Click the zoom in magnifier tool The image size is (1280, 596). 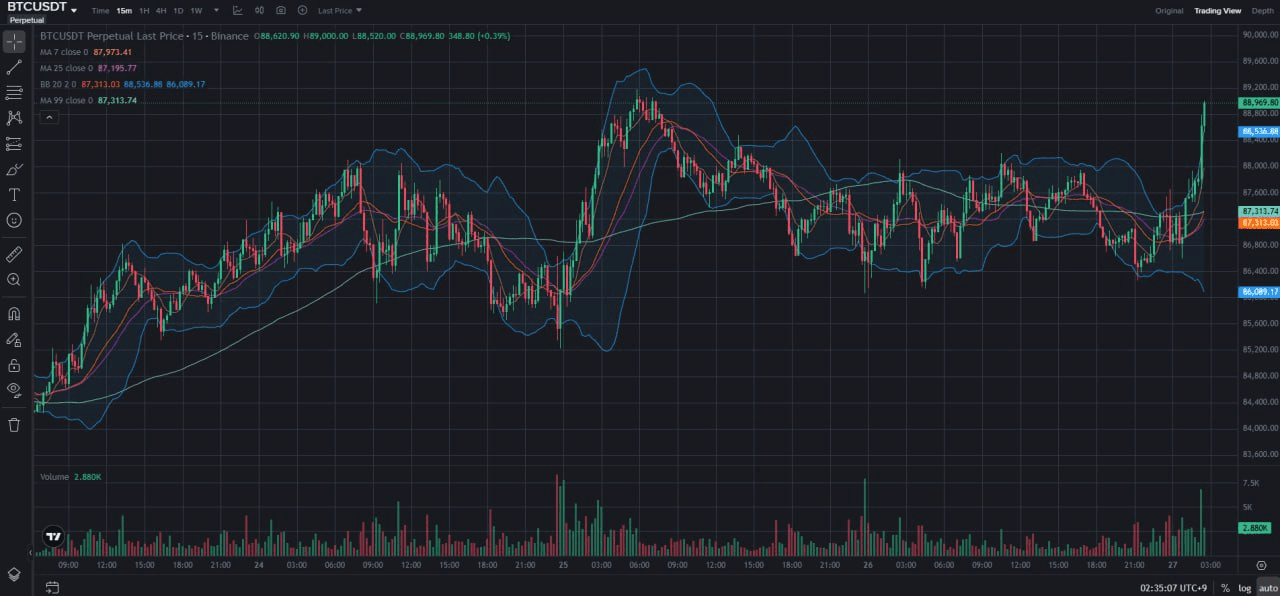14,280
